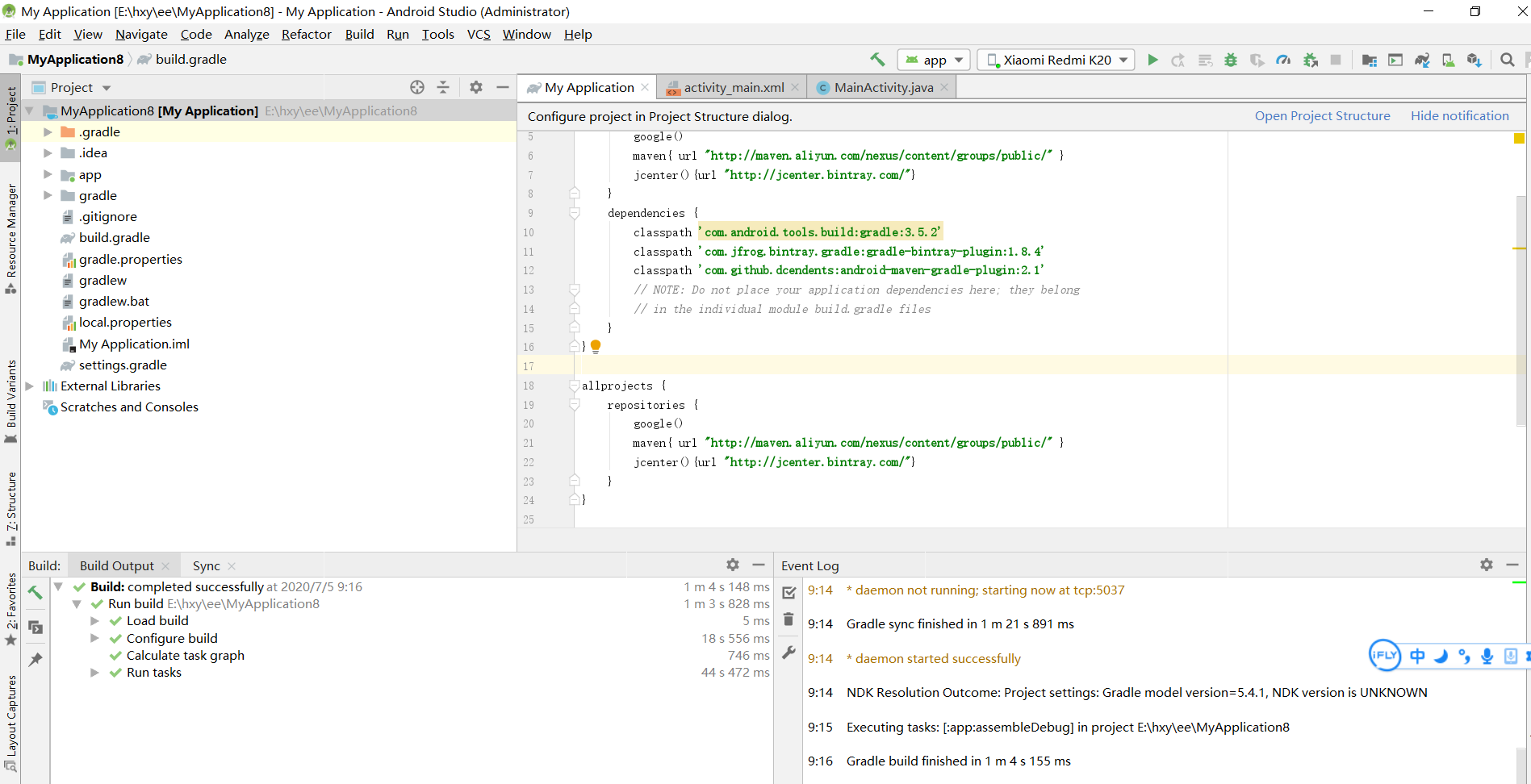Expand the .idea folder
The width and height of the screenshot is (1531, 784).
(48, 152)
